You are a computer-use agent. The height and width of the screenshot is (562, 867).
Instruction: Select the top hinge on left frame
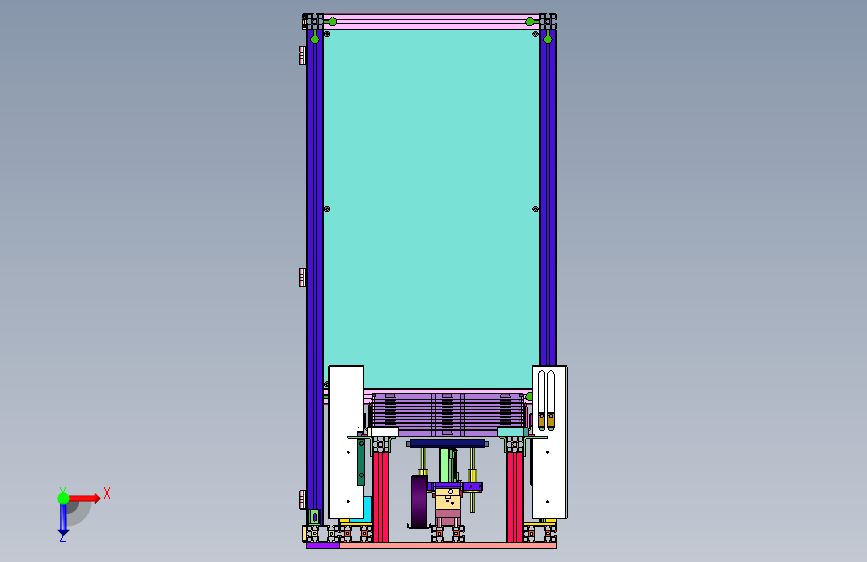point(302,55)
